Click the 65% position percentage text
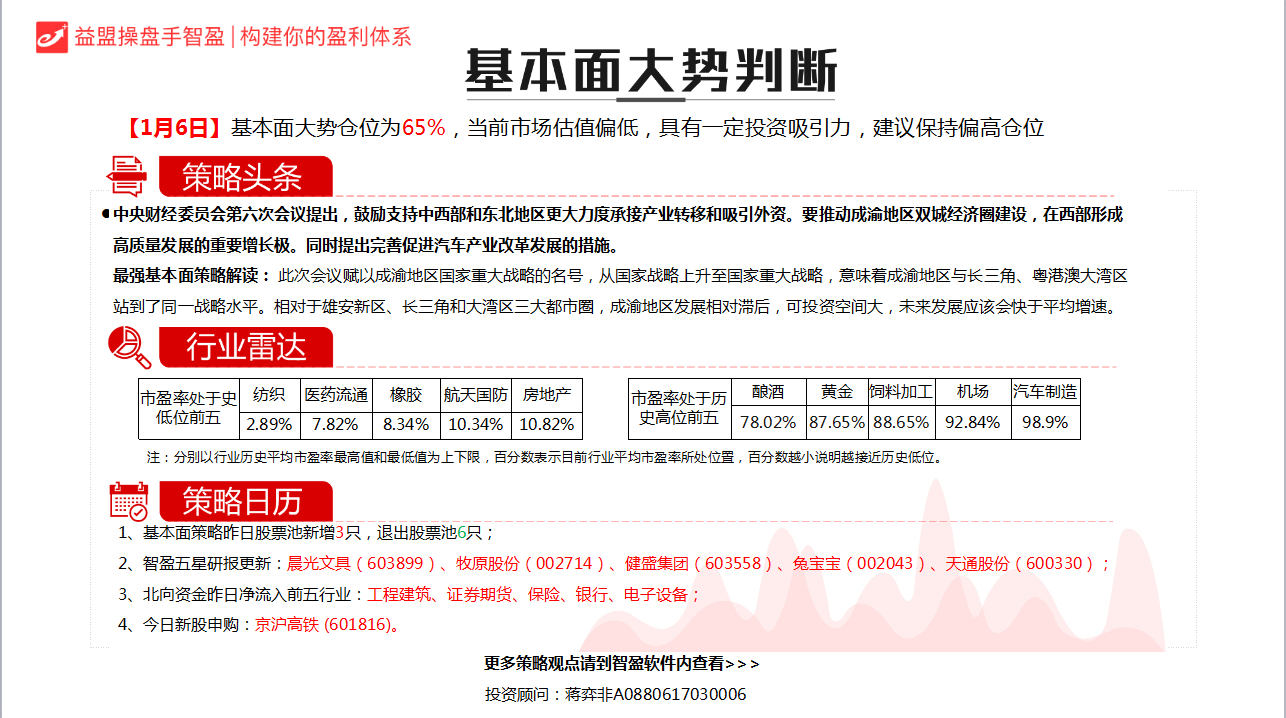Screen dimensions: 1286x718 point(423,128)
